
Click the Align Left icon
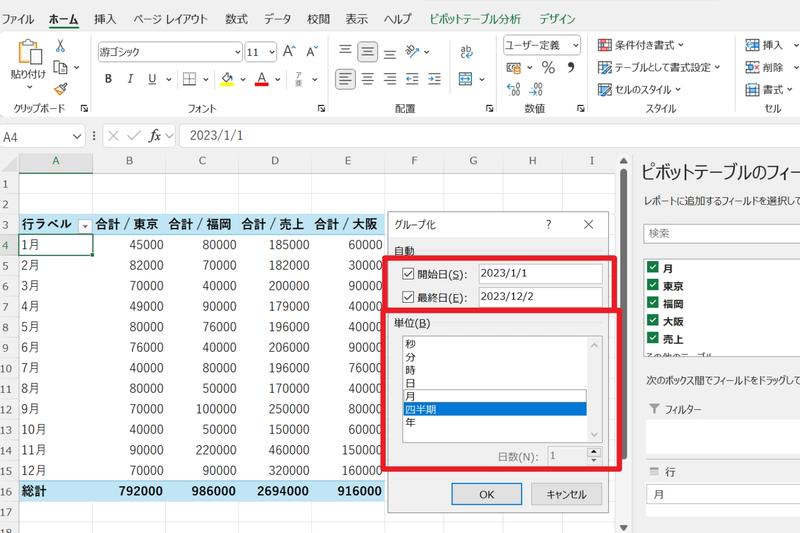coord(345,79)
